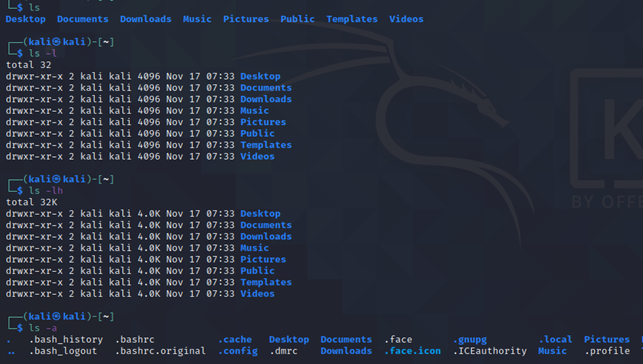Click the .config directory entry
This screenshot has height=364, width=643.
click(237, 351)
